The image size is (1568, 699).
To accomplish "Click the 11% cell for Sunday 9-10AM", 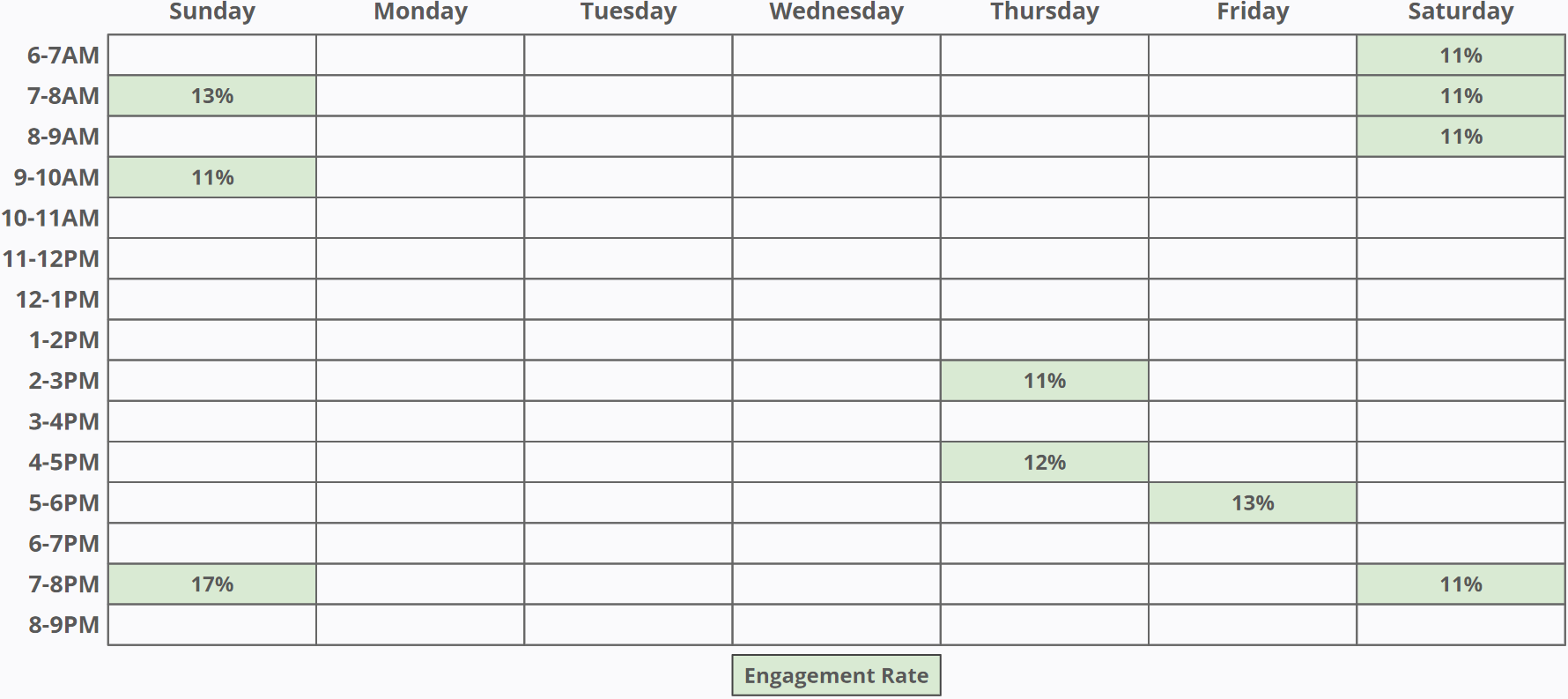I will click(x=212, y=177).
